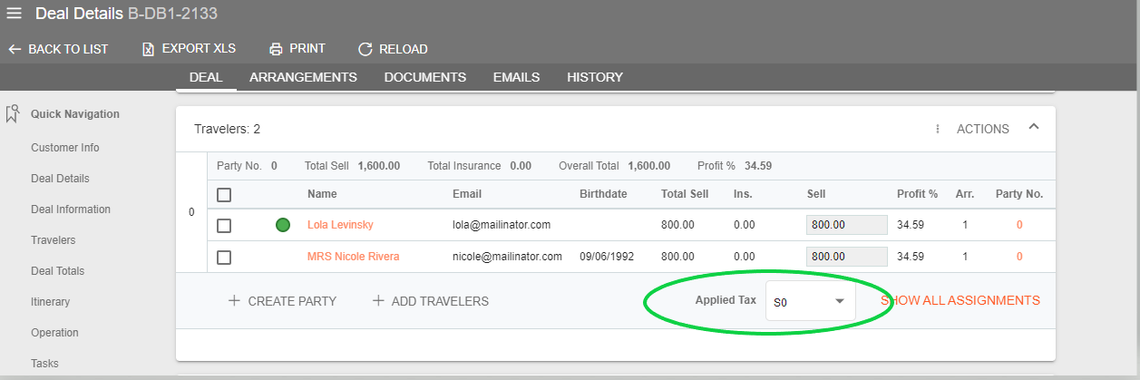Viewport: 1140px width, 380px height.
Task: Click the Reload button label
Action: [x=404, y=49]
